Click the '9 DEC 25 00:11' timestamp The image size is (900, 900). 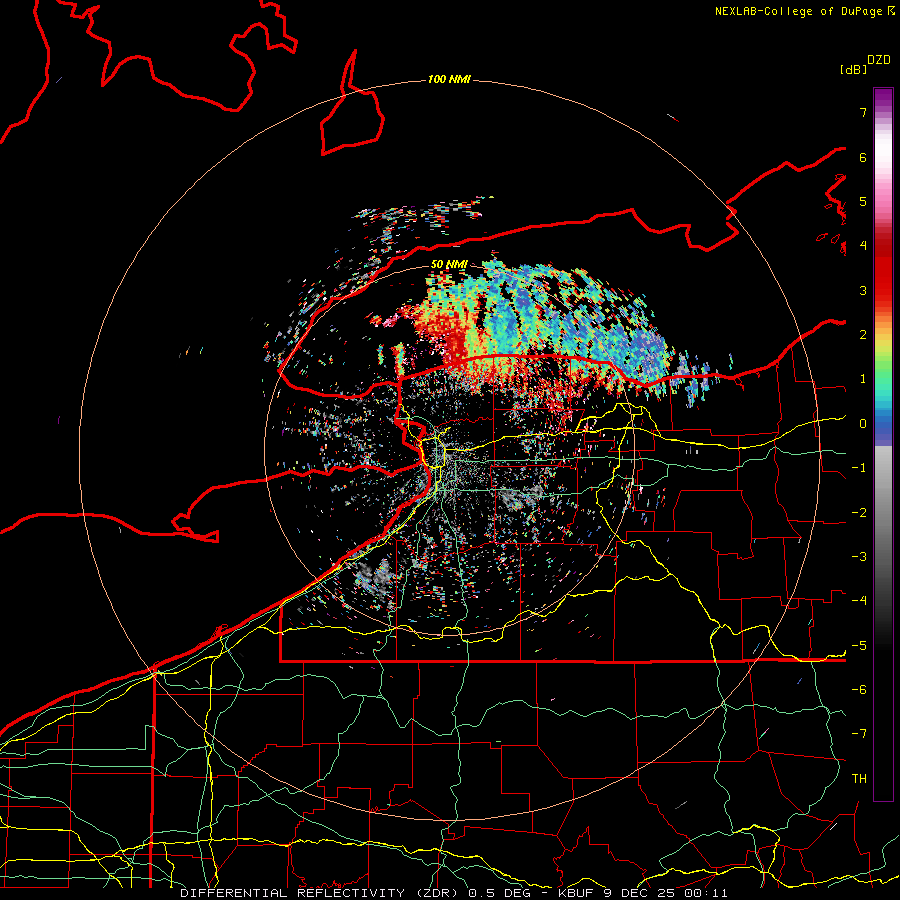coord(665,893)
